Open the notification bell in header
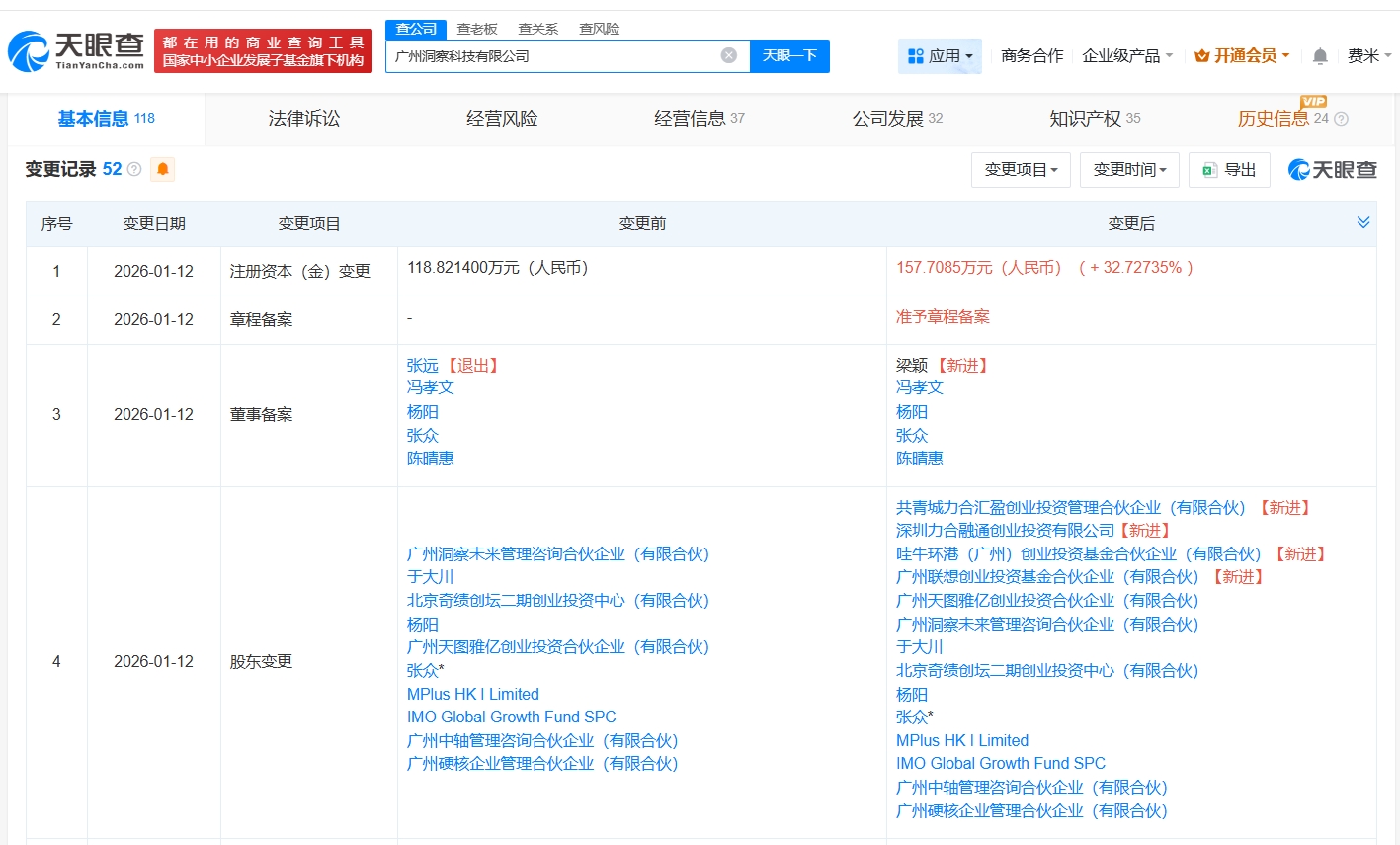Image resolution: width=1400 pixels, height=845 pixels. click(1320, 56)
